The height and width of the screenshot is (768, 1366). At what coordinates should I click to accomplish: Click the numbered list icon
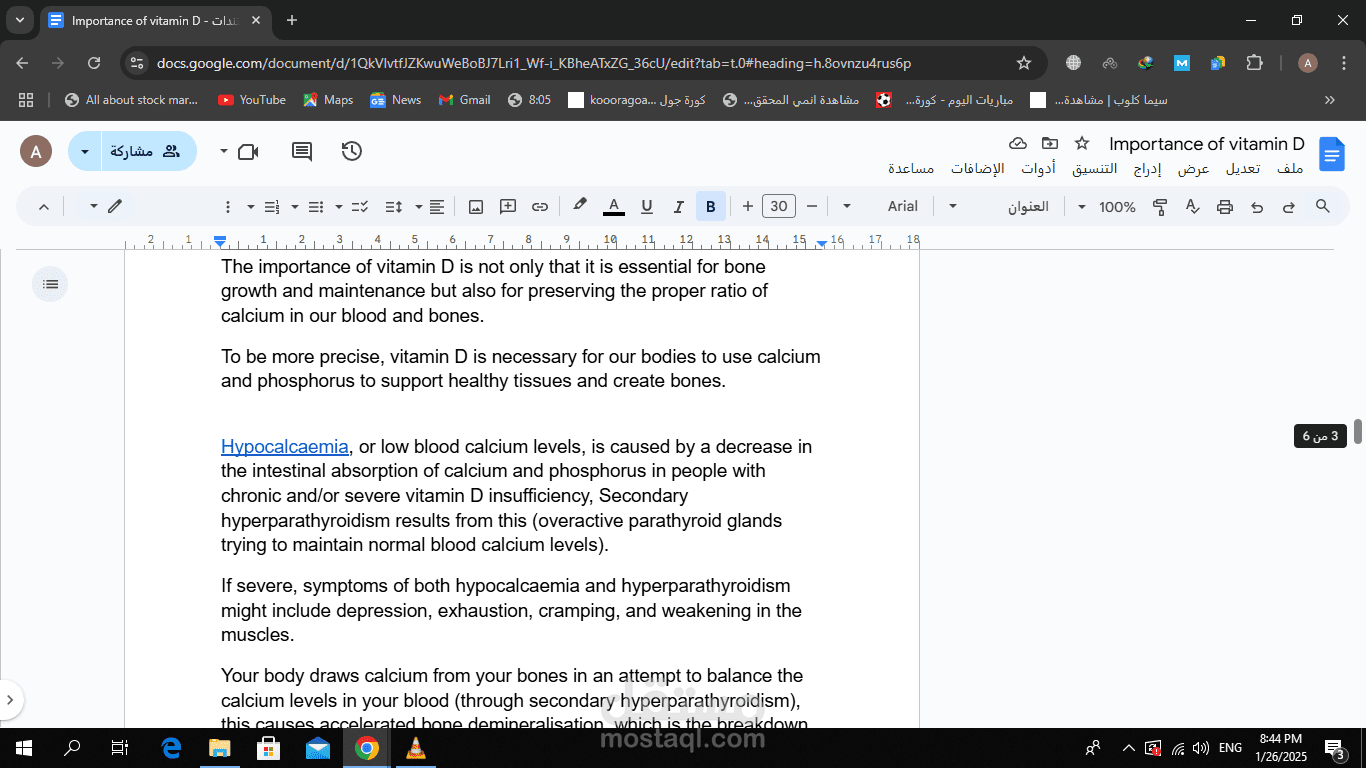272,207
